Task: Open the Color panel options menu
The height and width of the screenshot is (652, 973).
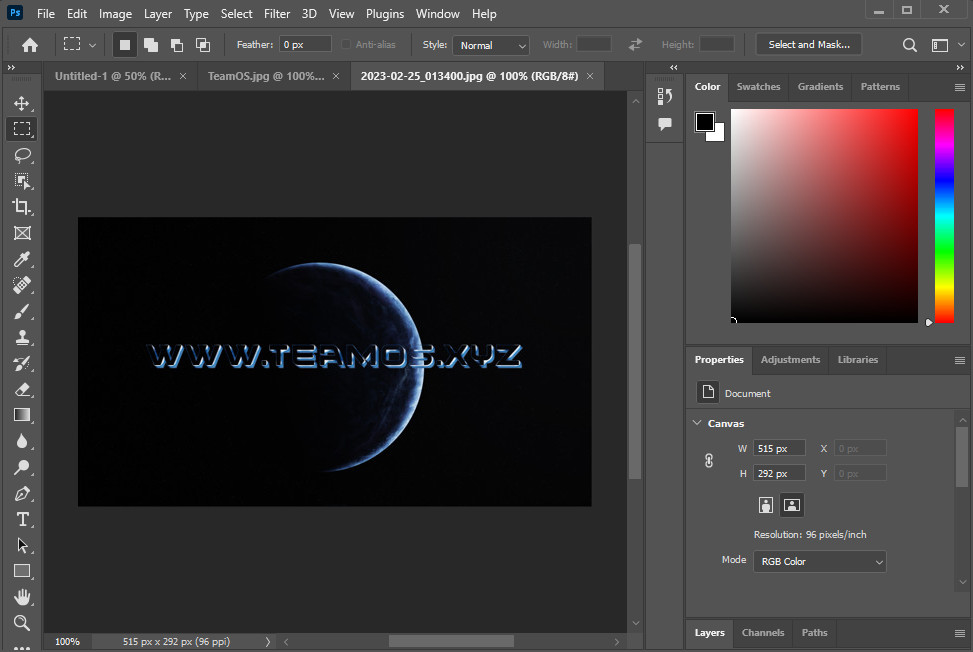Action: (x=959, y=87)
